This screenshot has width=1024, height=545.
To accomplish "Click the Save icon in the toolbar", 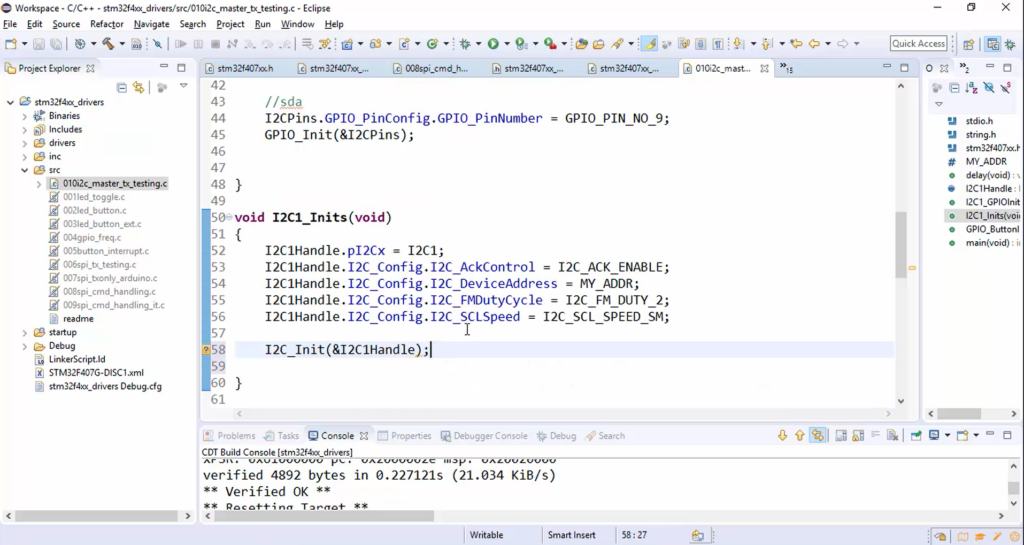I will click(x=39, y=44).
